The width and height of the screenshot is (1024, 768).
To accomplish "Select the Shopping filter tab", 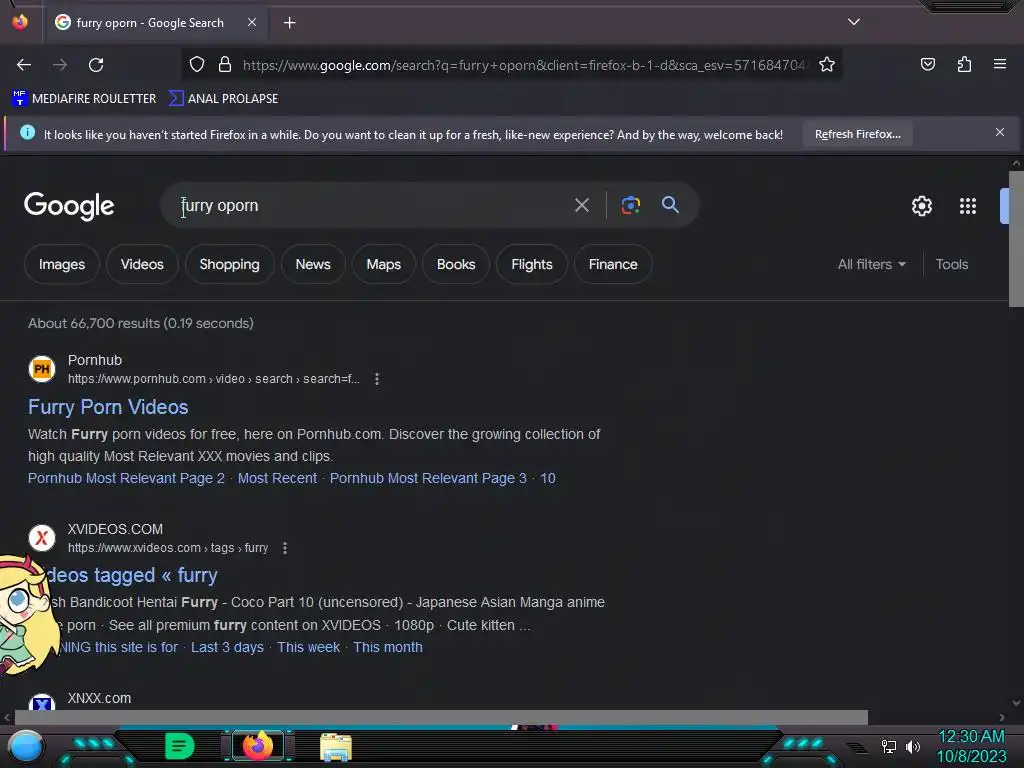I will tap(229, 264).
